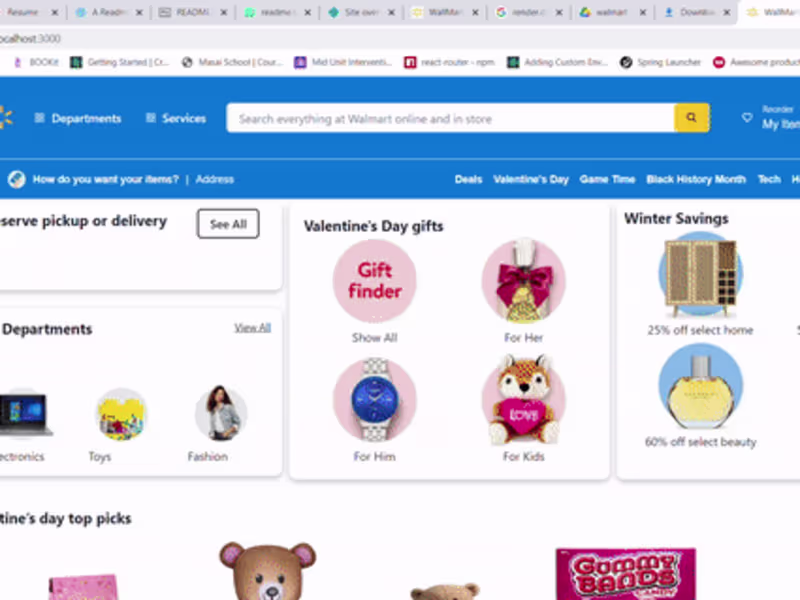Select the Address option

pyautogui.click(x=215, y=180)
